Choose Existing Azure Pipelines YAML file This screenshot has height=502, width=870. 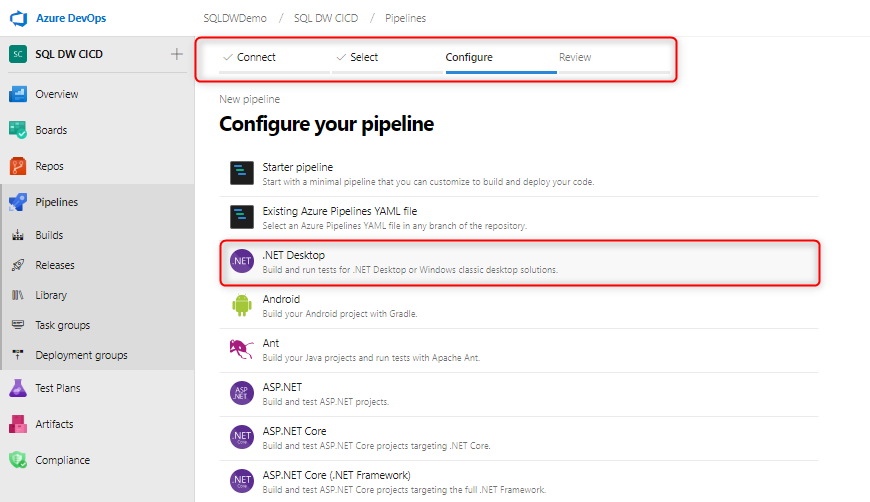coord(519,219)
